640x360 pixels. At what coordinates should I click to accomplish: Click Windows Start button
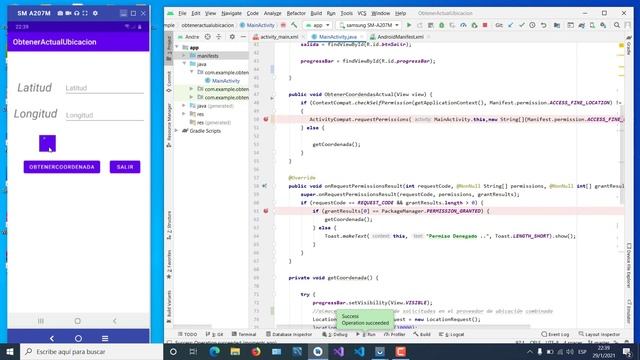(x=10, y=351)
